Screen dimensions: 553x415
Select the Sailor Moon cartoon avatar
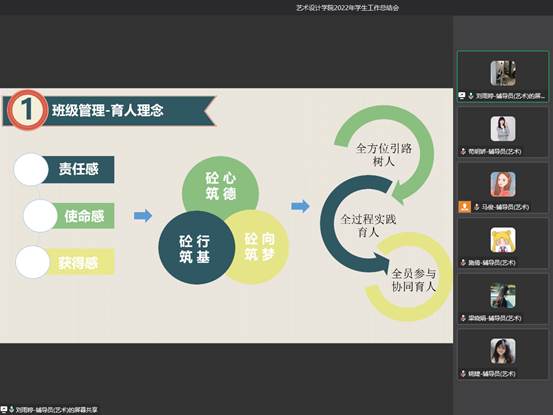pos(503,240)
